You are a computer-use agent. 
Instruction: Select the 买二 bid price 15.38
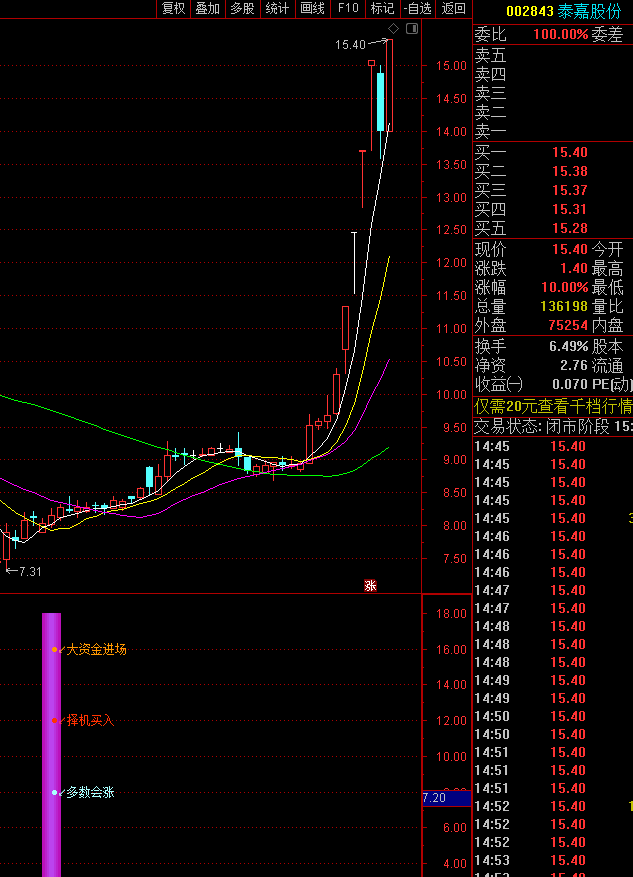point(570,171)
